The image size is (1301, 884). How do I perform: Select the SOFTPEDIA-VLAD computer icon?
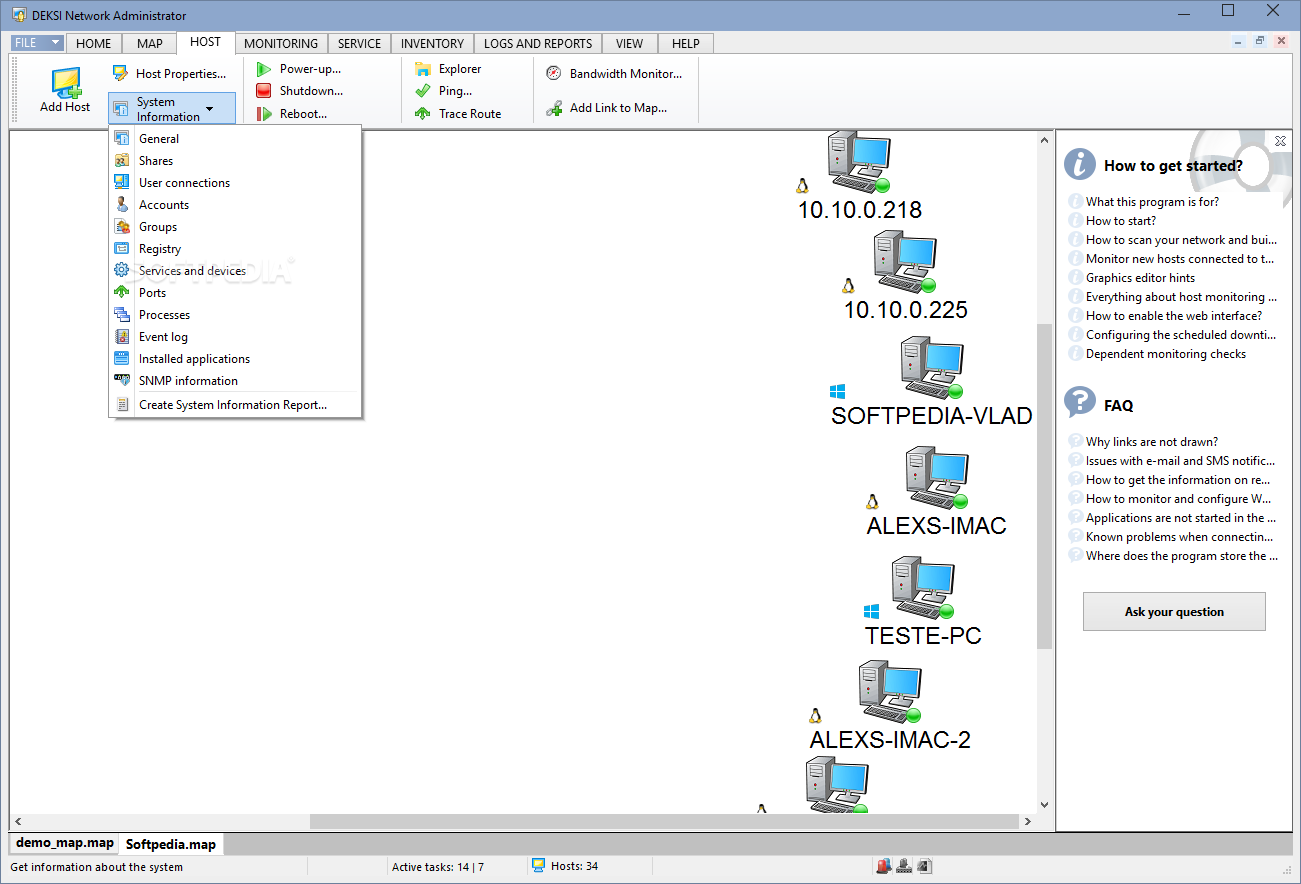pyautogui.click(x=931, y=366)
